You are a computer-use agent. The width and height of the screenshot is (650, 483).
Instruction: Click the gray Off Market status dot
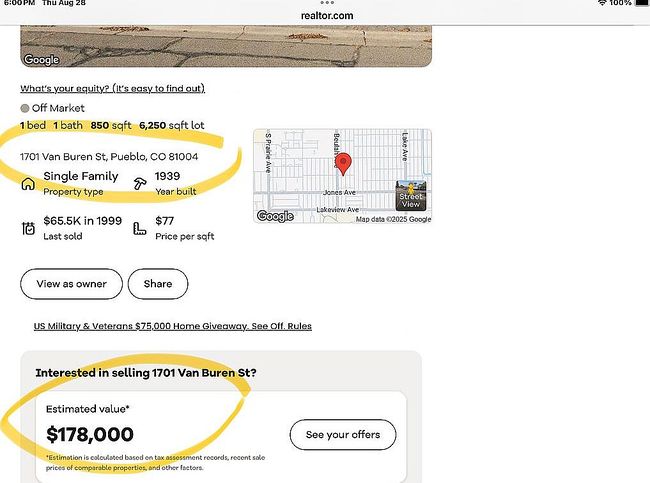point(25,108)
